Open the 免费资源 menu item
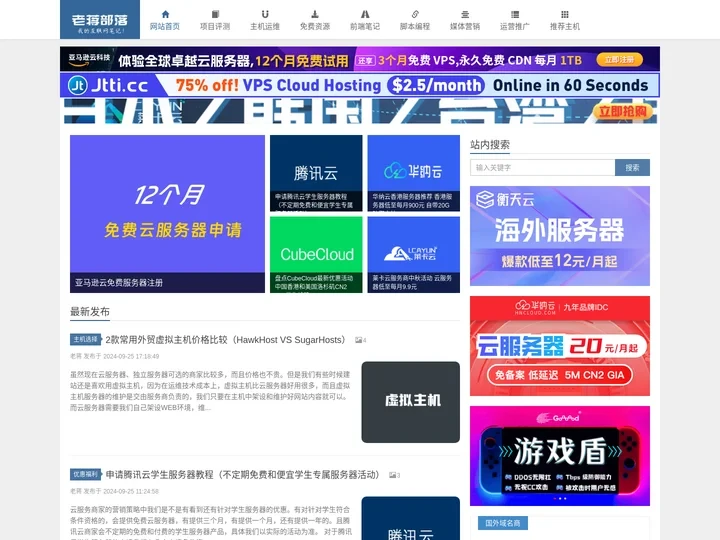 [x=315, y=27]
